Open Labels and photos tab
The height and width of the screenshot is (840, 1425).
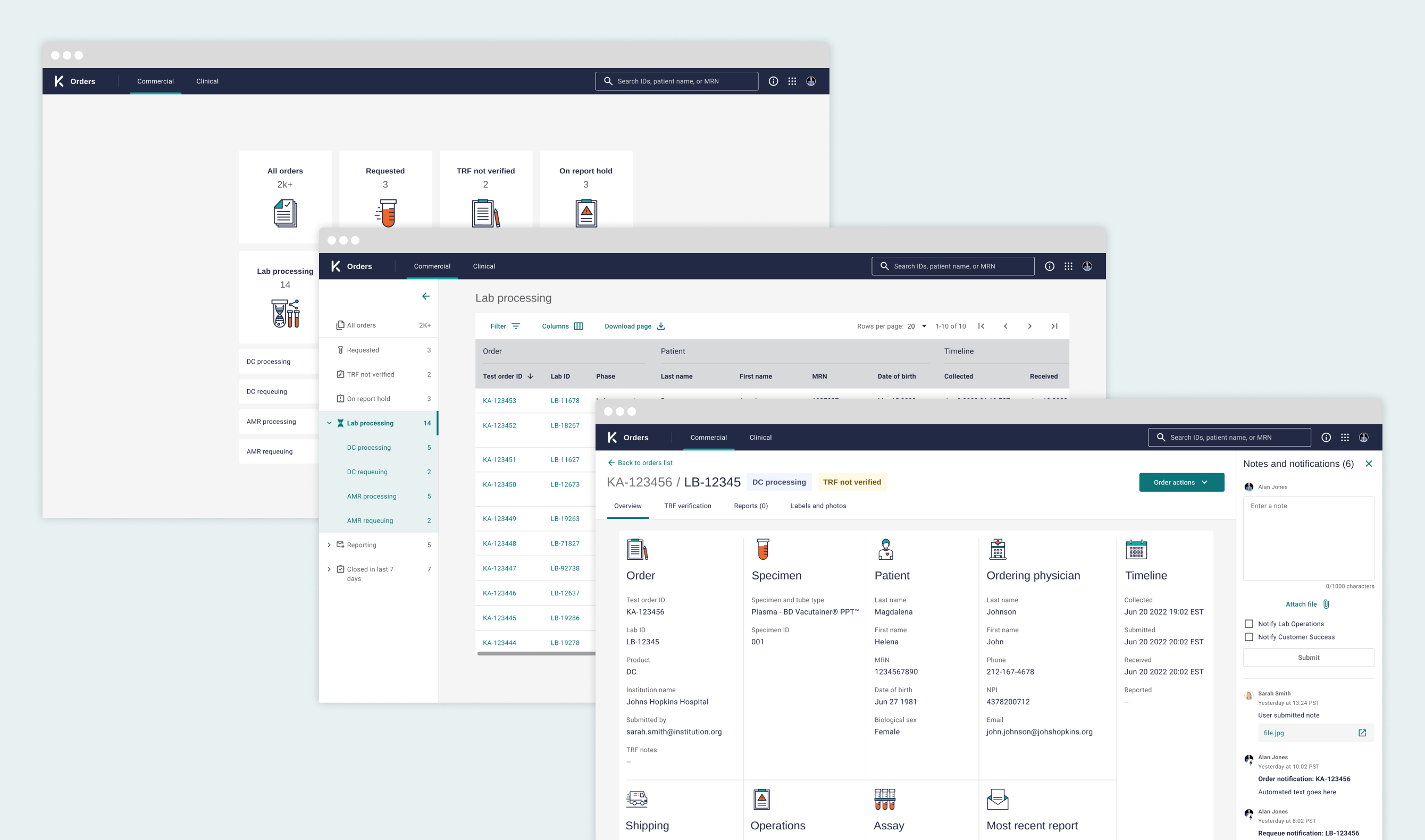[818, 506]
